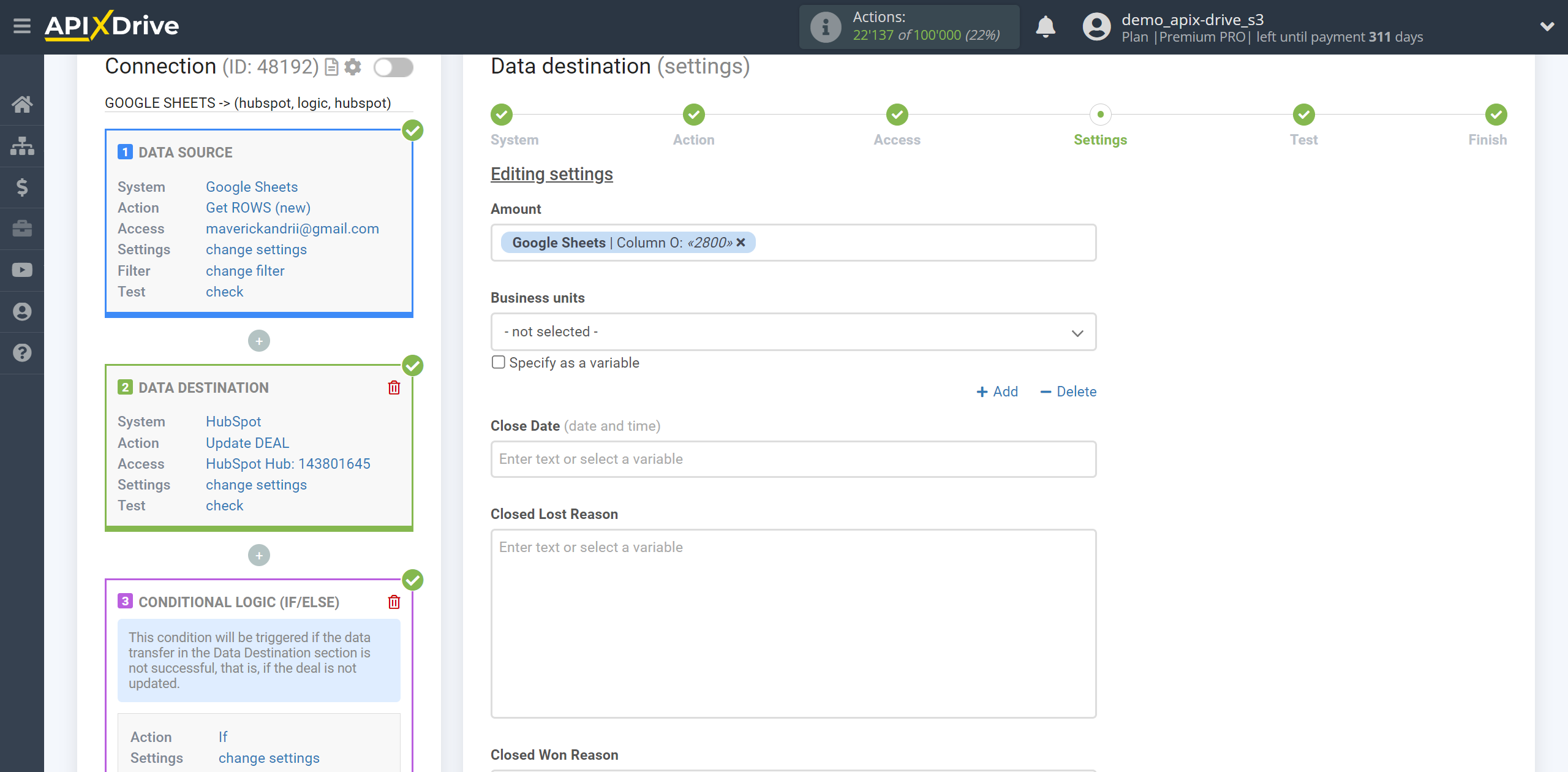Click Delete business unit
Image resolution: width=1568 pixels, height=772 pixels.
[x=1068, y=392]
